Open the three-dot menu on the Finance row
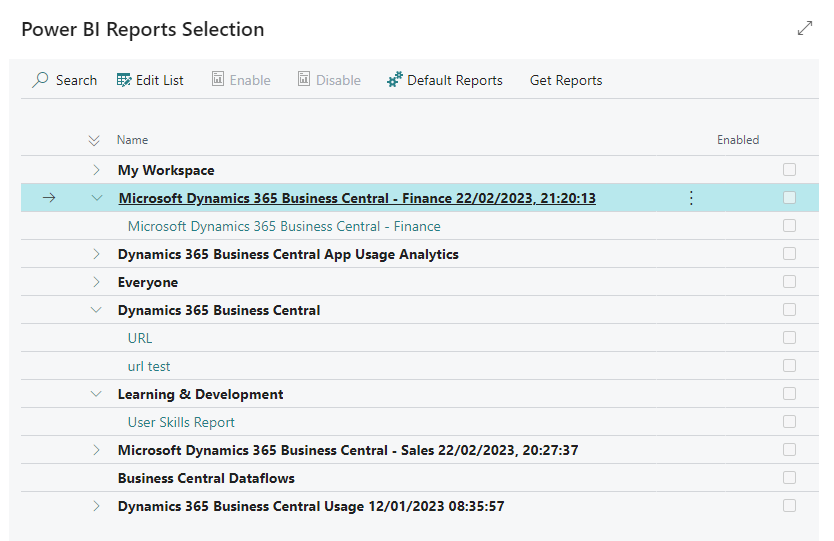 pos(691,198)
